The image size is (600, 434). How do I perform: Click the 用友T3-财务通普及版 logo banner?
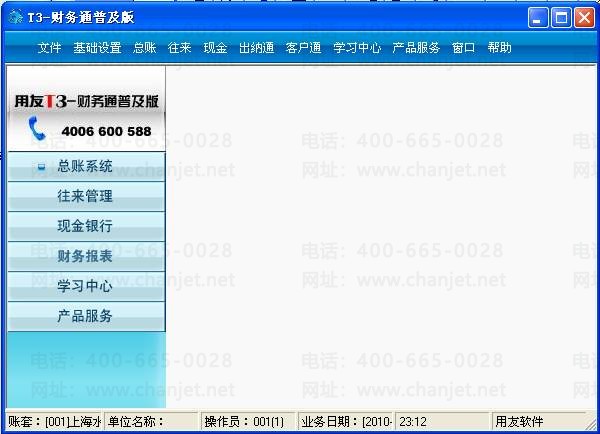coord(86,101)
